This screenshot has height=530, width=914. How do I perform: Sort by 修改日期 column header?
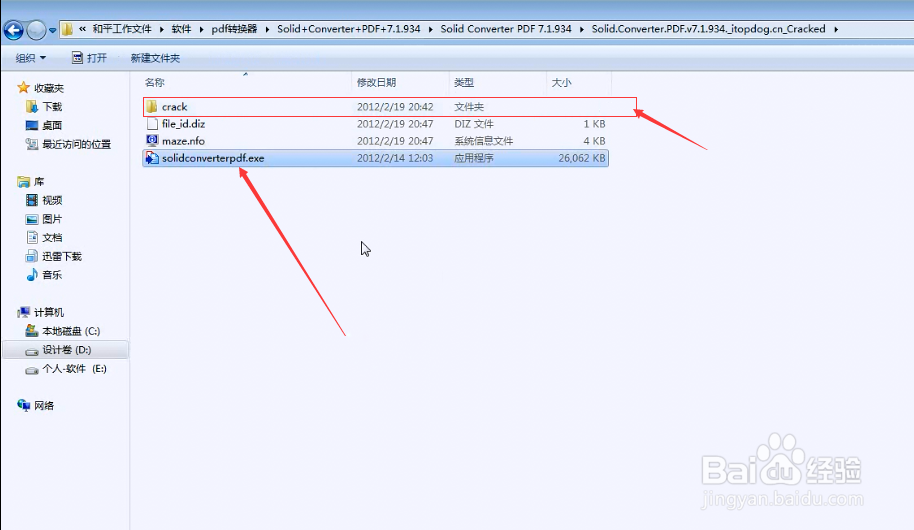(x=377, y=83)
